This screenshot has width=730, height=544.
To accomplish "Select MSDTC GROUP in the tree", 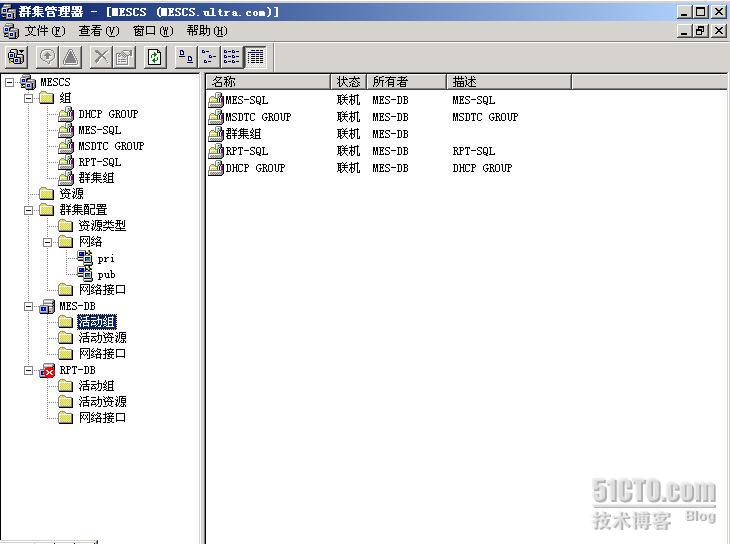I will (x=111, y=146).
